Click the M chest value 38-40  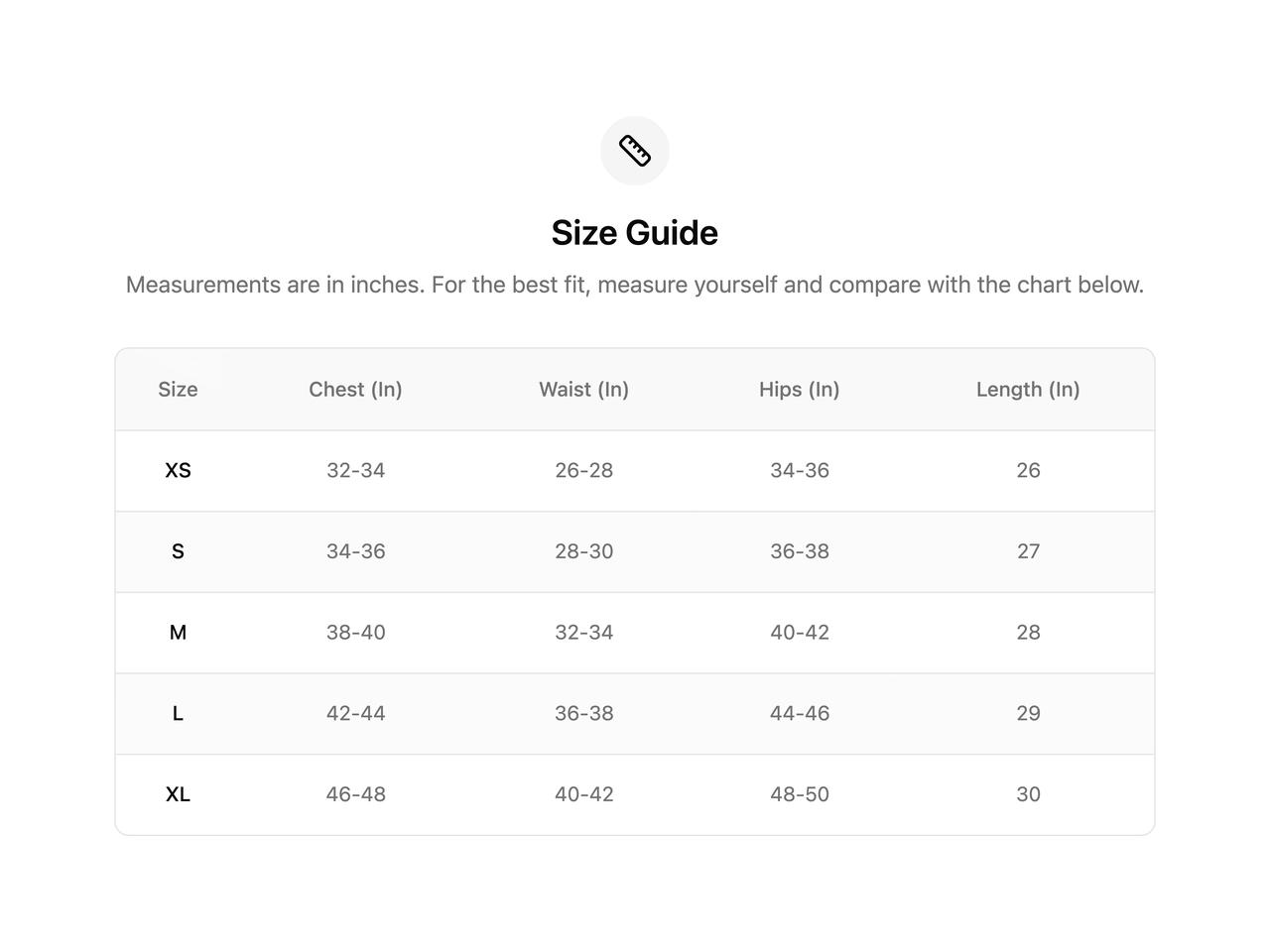click(x=355, y=633)
